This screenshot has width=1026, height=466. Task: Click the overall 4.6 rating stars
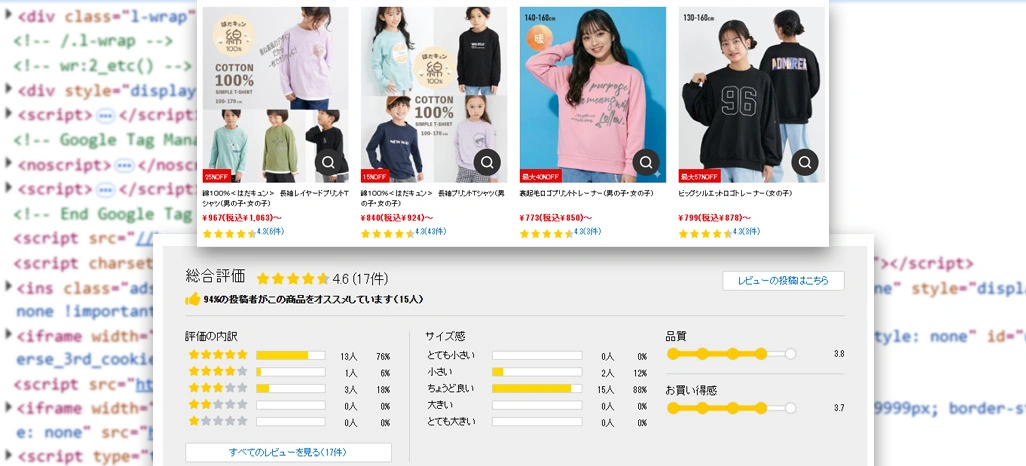click(x=292, y=279)
